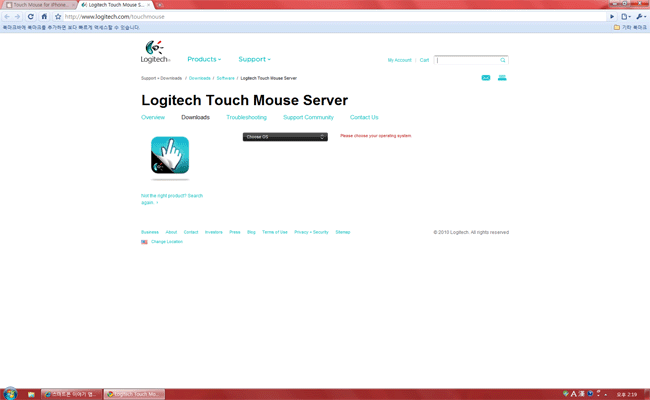Open the Support Community tab
The height and width of the screenshot is (400, 650).
(x=308, y=117)
